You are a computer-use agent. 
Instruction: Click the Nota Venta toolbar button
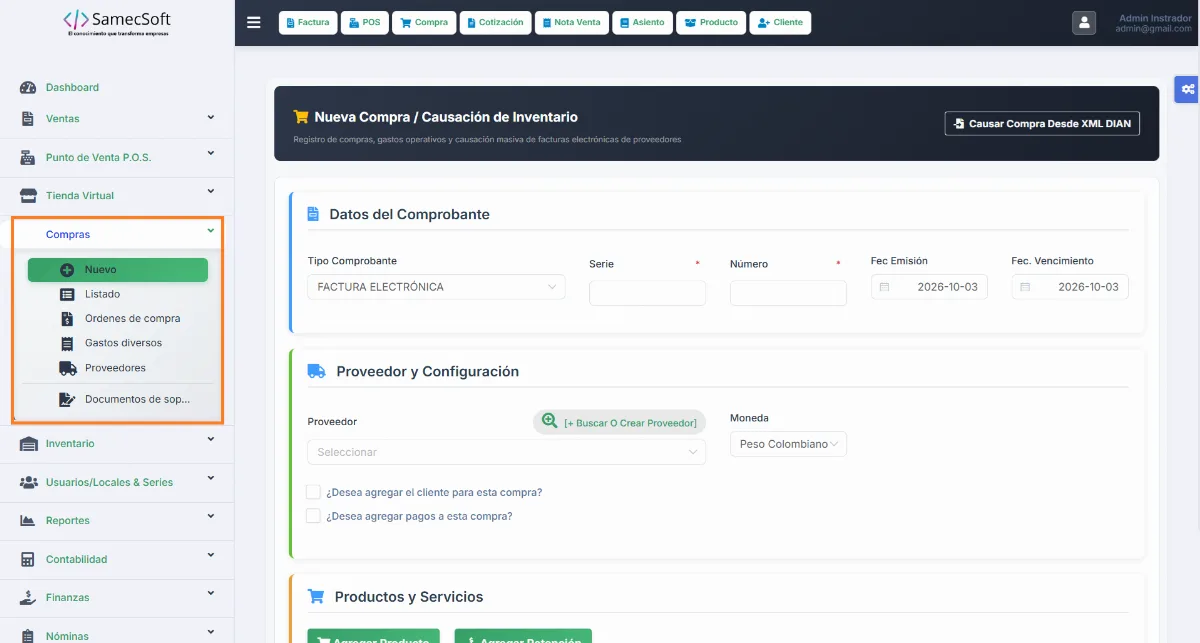click(572, 23)
